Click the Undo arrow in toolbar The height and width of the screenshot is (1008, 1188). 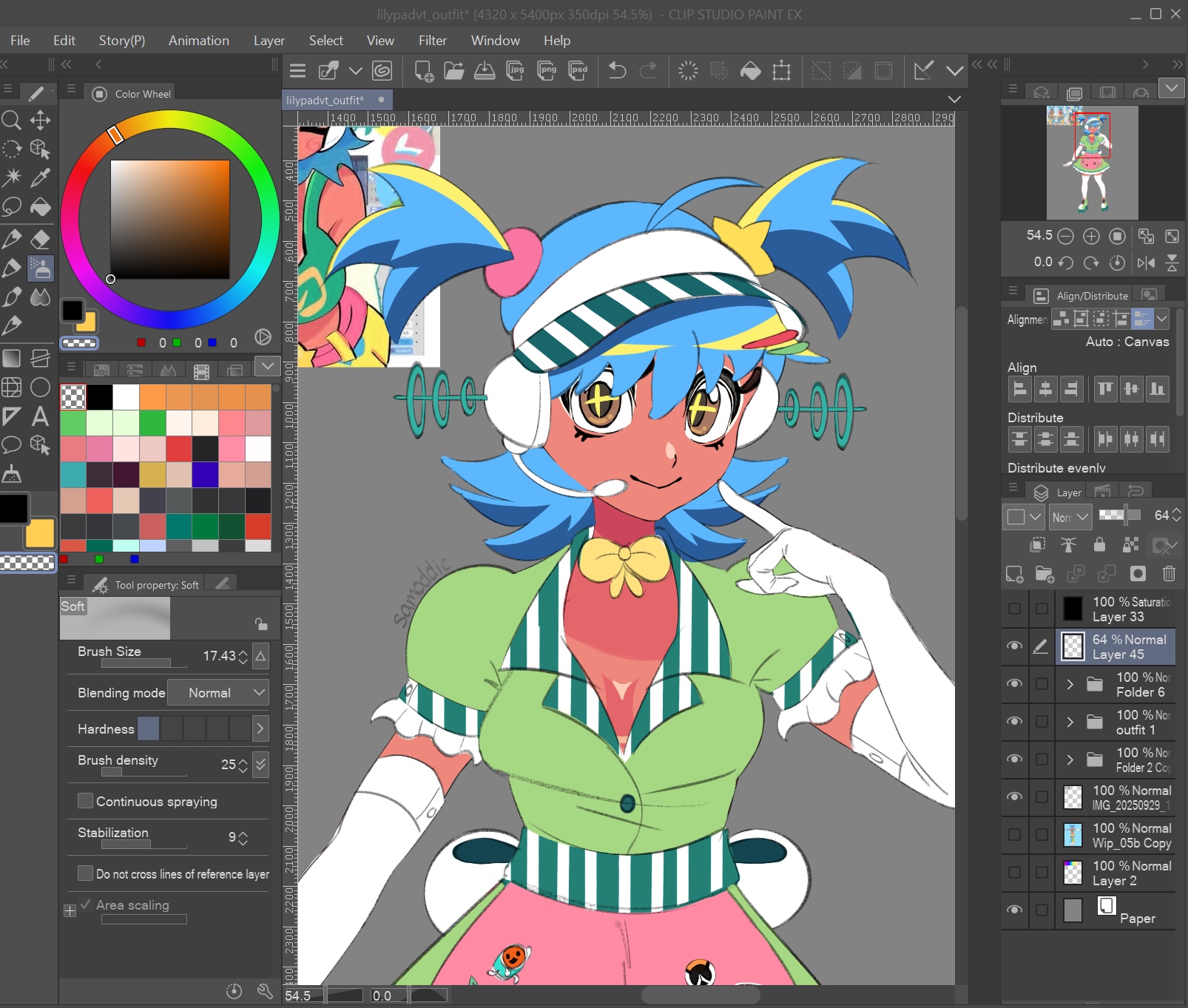click(617, 71)
